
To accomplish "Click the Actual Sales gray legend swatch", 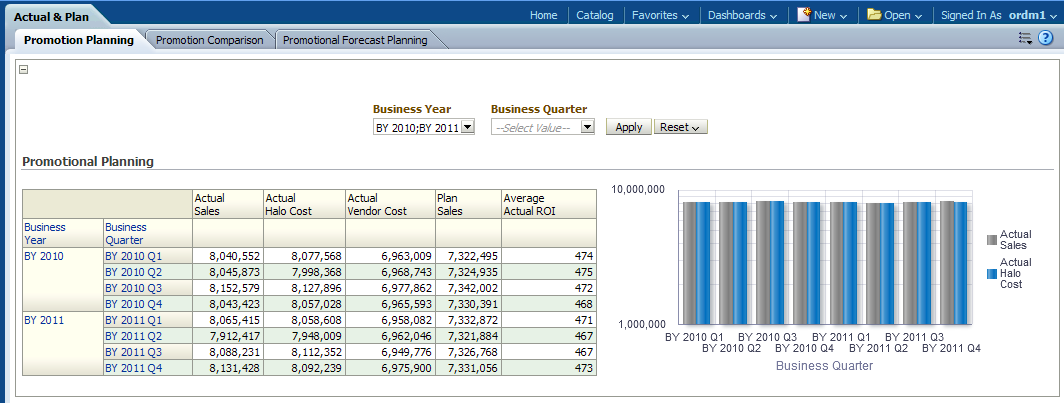I will tap(992, 240).
